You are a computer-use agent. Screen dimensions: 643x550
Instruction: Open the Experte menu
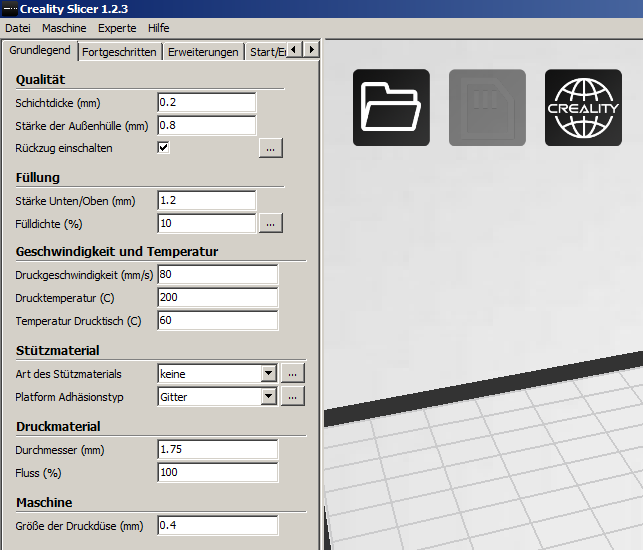pos(117,28)
